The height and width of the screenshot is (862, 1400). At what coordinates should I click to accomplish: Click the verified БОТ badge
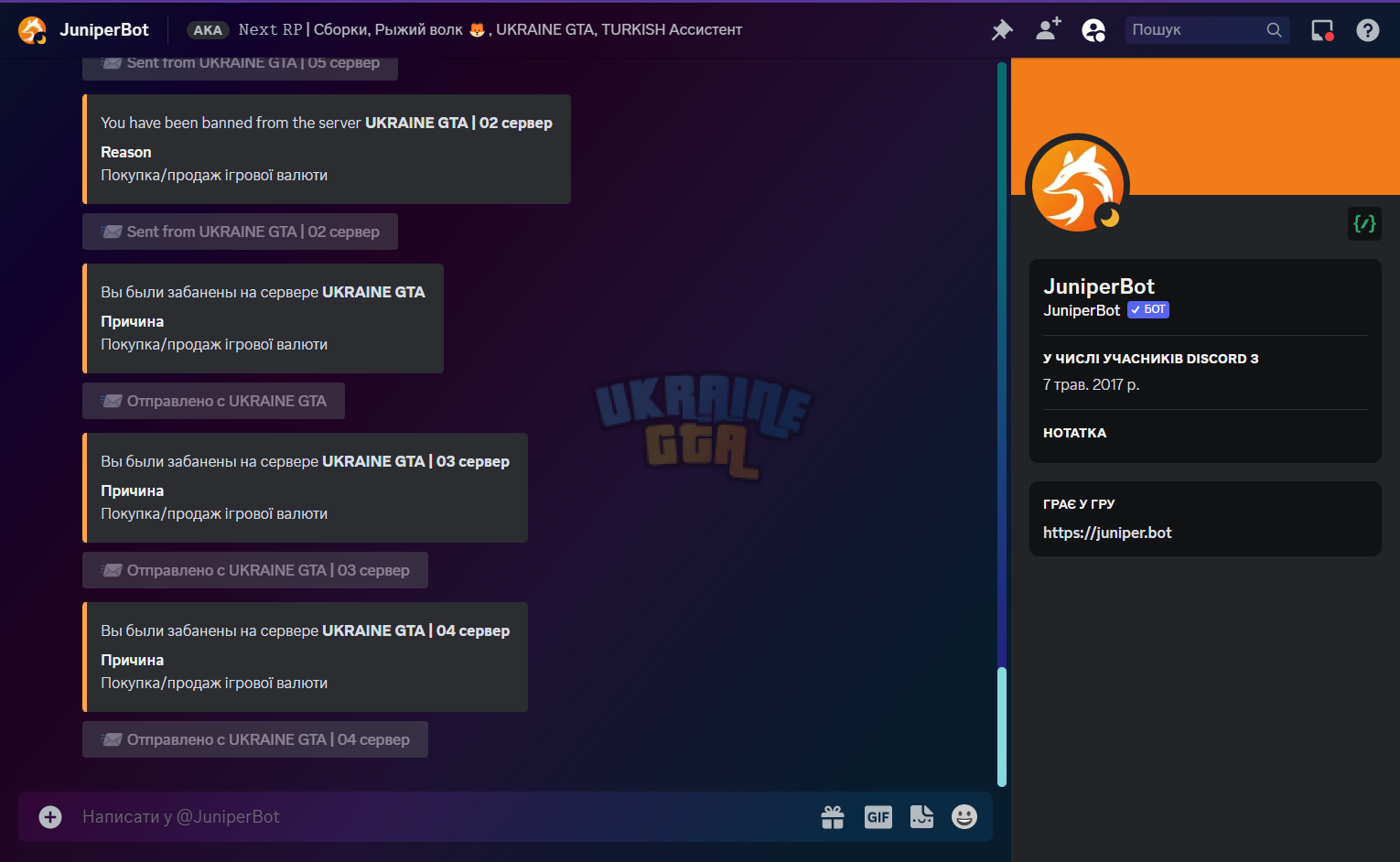pos(1148,309)
